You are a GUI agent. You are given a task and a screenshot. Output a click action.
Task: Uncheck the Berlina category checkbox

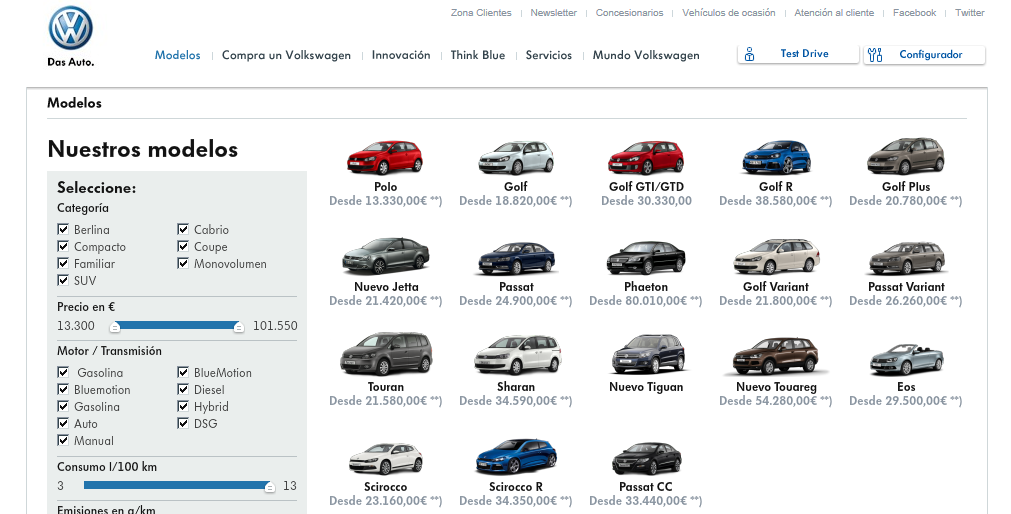pos(63,229)
